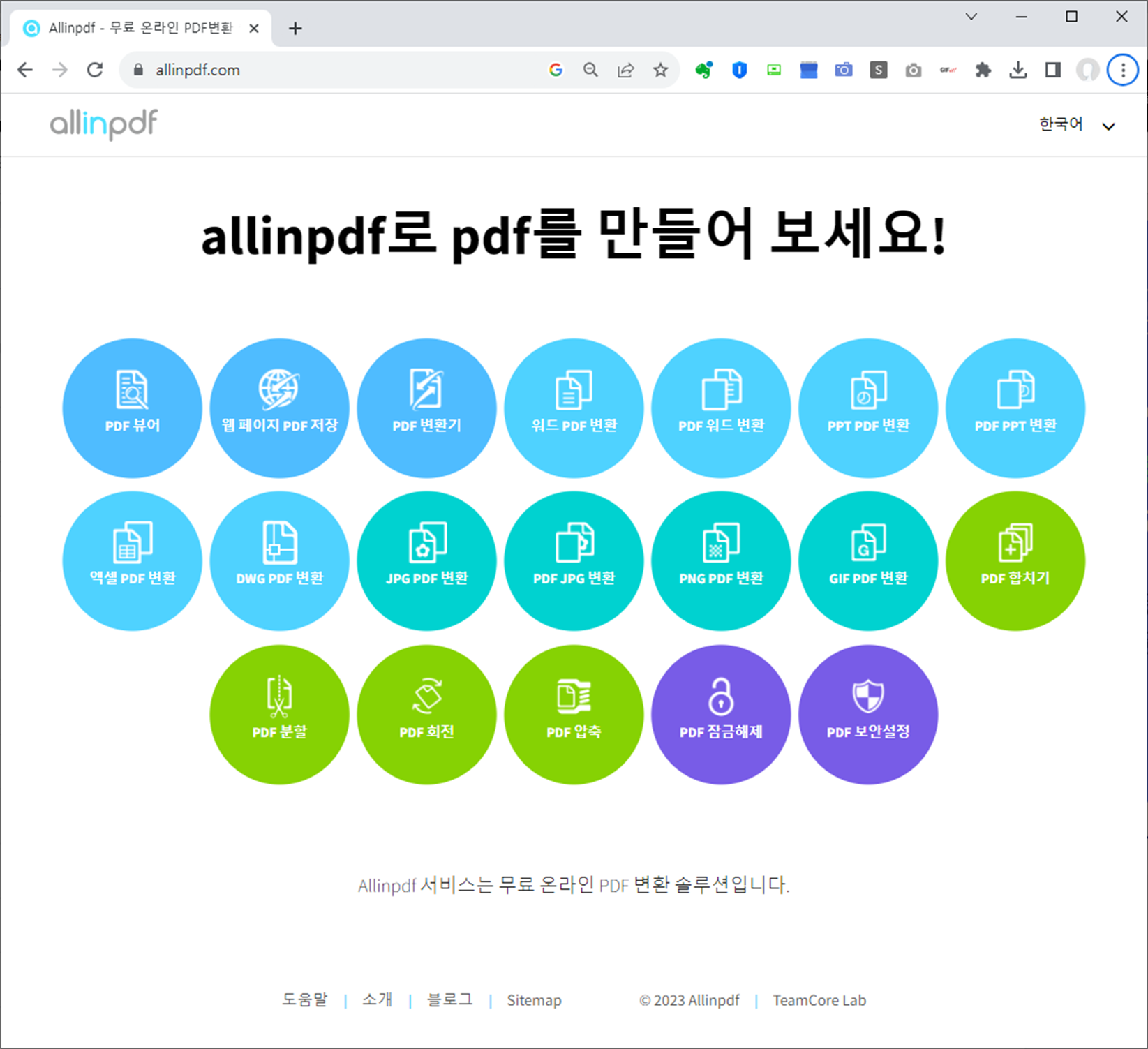Open PDF 분할 split tool
Image resolution: width=1148 pixels, height=1049 pixels.
point(280,715)
